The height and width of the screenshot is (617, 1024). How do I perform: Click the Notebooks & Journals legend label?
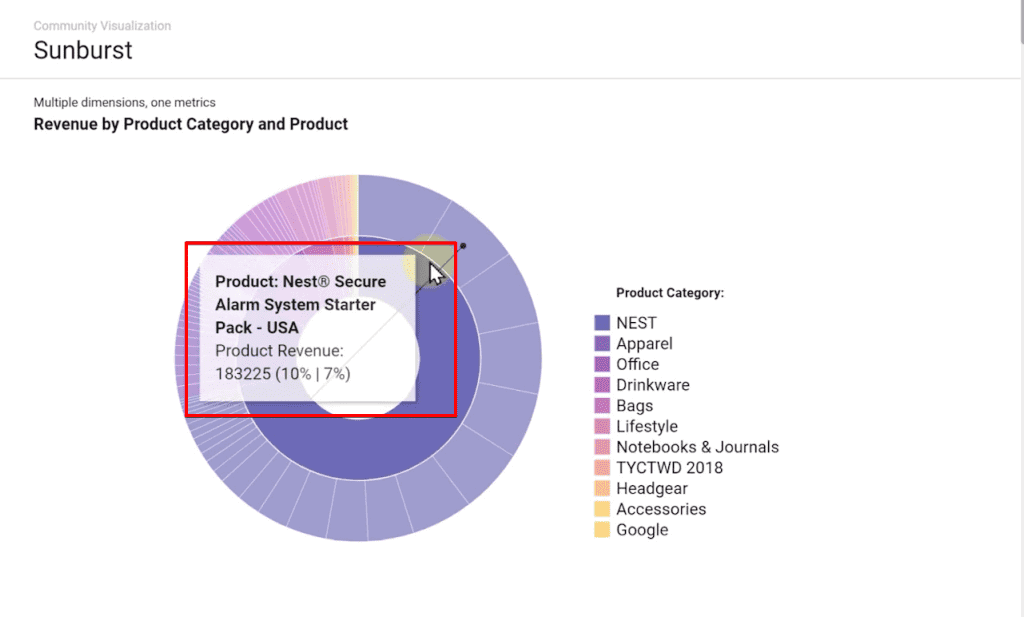pyautogui.click(x=697, y=447)
